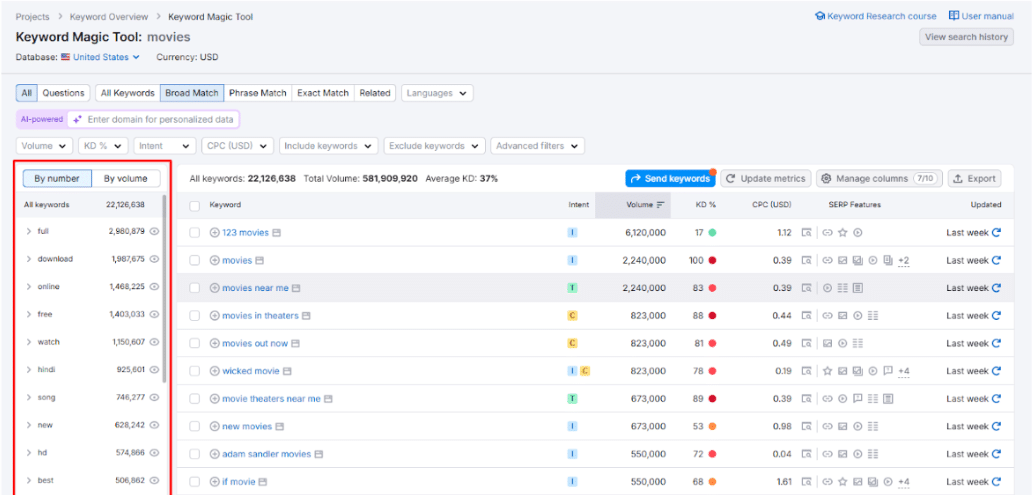
Task: Switch to the Questions tab
Action: coord(63,93)
